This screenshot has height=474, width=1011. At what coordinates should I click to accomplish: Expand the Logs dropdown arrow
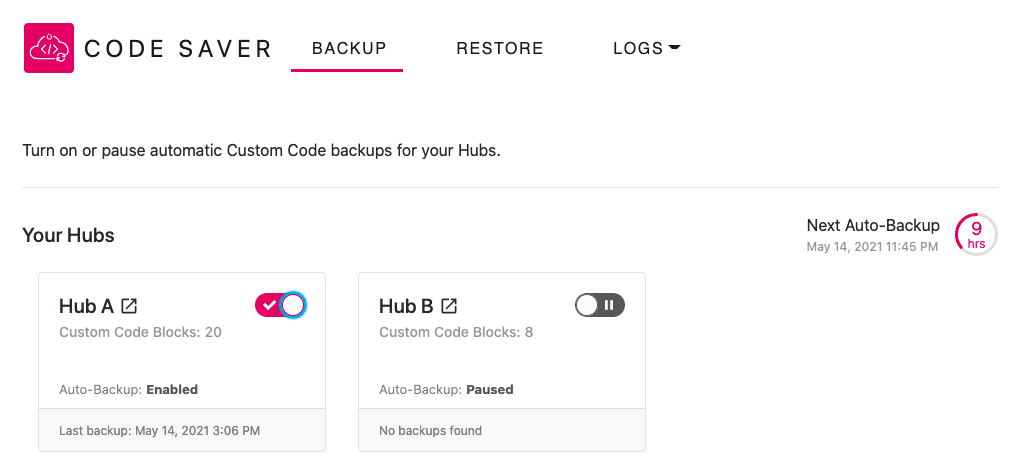674,48
